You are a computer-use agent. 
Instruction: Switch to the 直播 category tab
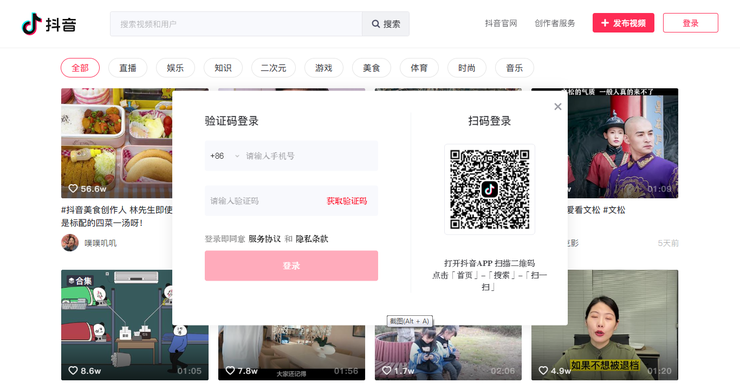(x=128, y=68)
